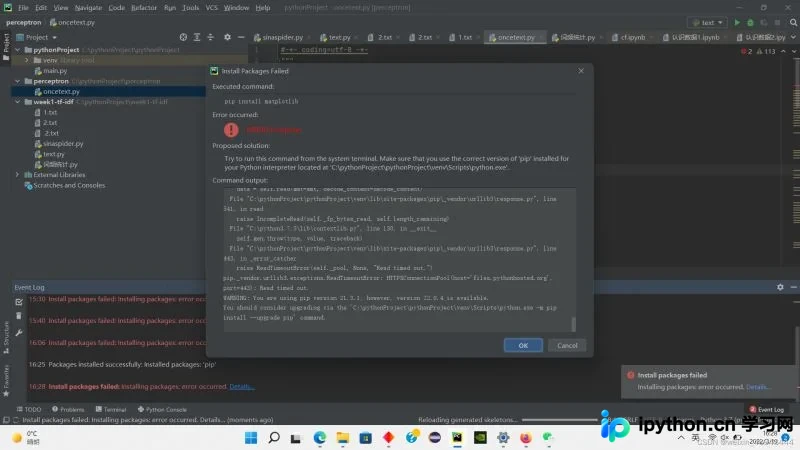Open Microsoft Edge from taskbar
Viewport: 800px width, 450px height.
pos(320,438)
